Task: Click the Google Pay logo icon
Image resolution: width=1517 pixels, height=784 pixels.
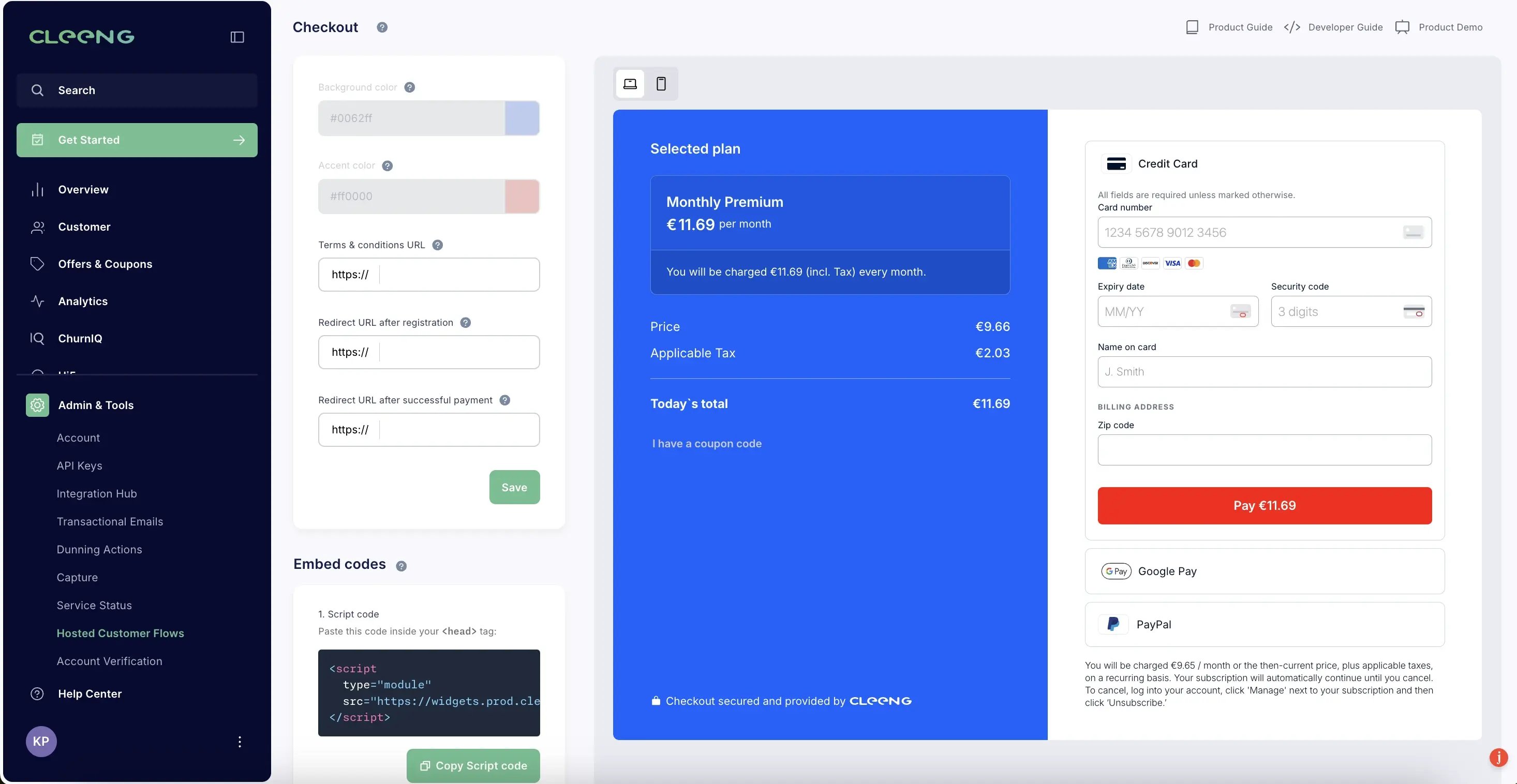Action: [1116, 571]
